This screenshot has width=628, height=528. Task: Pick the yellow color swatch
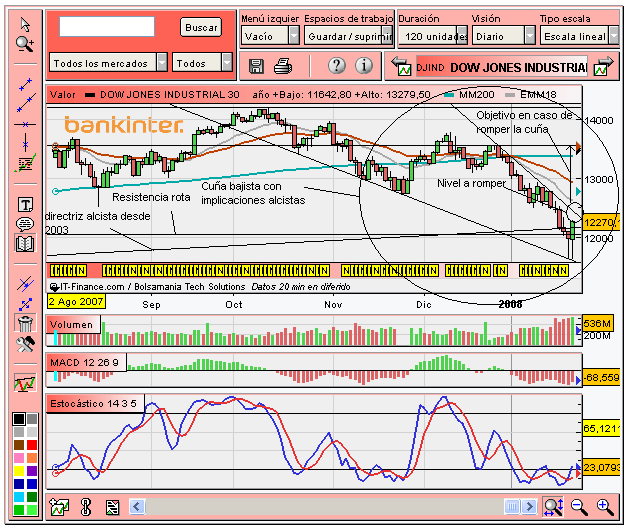tap(18, 471)
